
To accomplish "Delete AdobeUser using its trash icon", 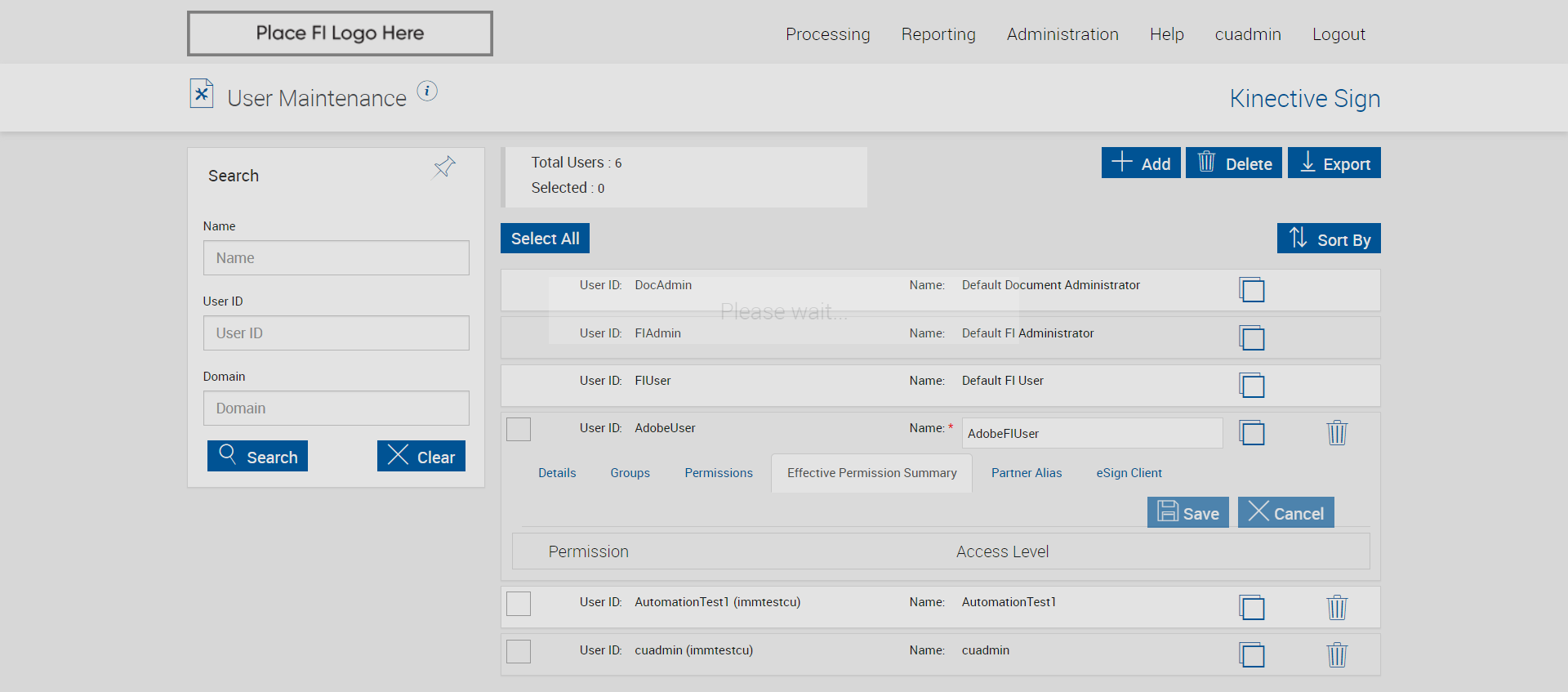I will (1337, 433).
